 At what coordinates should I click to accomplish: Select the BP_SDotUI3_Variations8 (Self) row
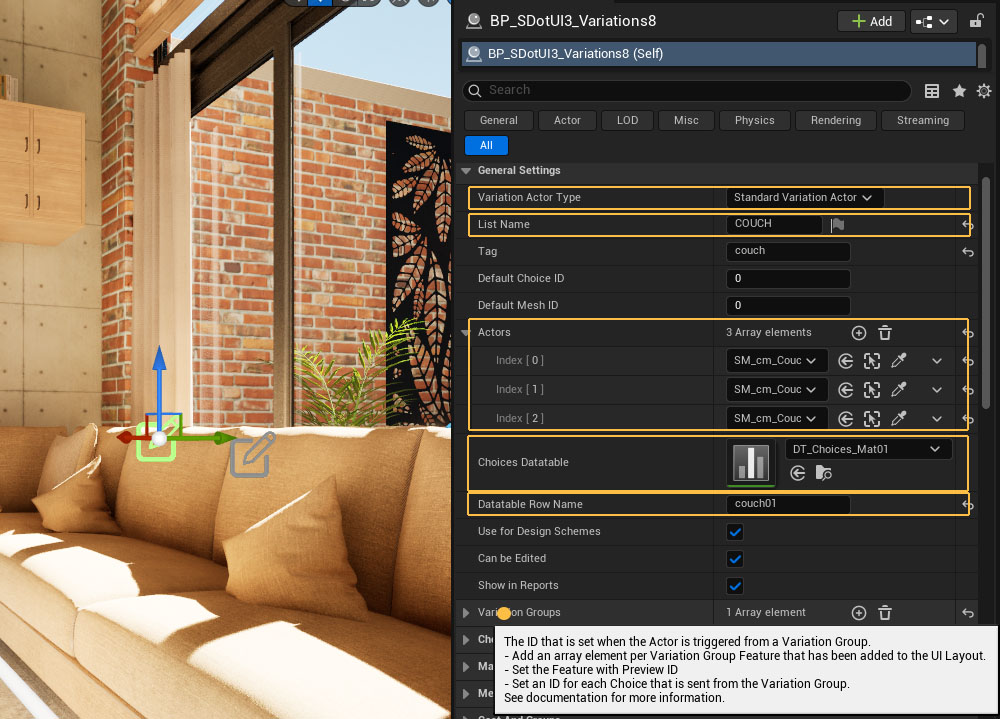(x=717, y=54)
